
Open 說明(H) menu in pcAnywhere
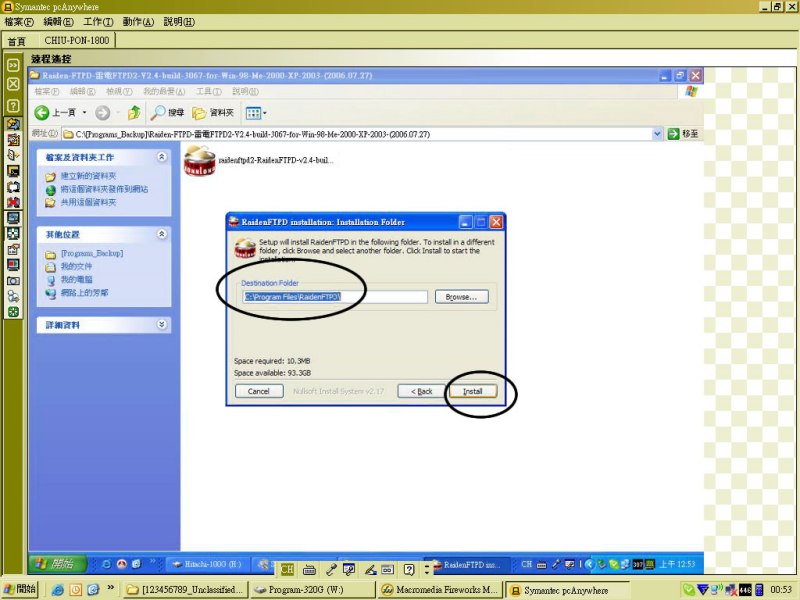point(179,22)
